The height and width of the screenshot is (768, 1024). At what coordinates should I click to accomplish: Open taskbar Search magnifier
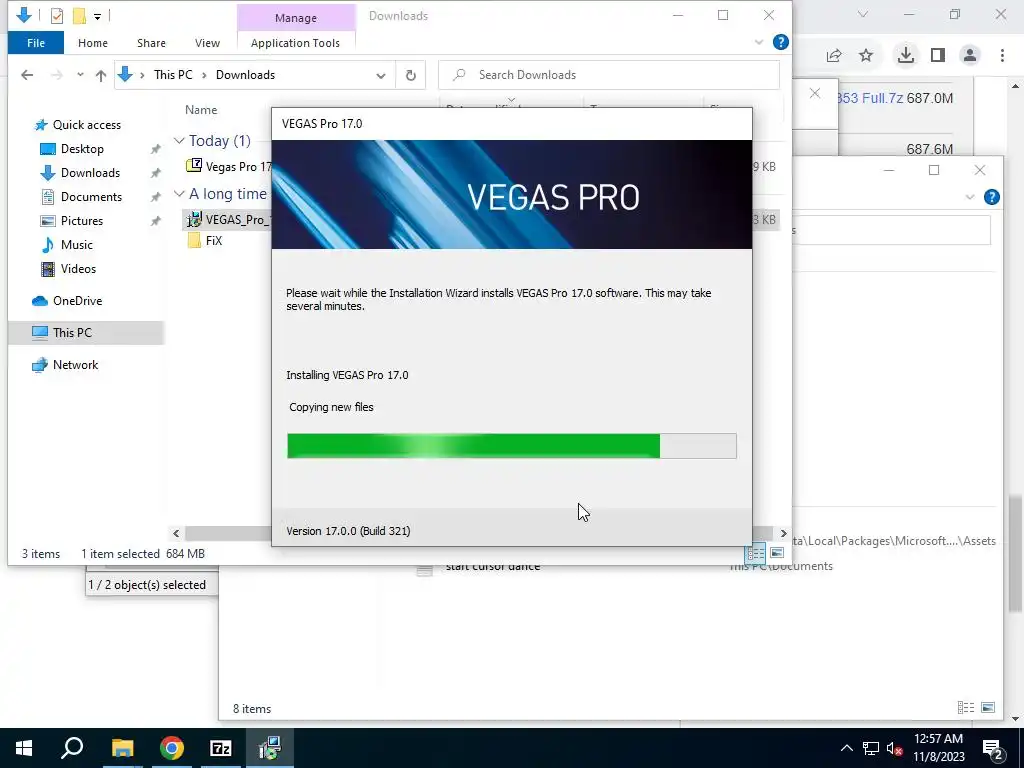[72, 748]
